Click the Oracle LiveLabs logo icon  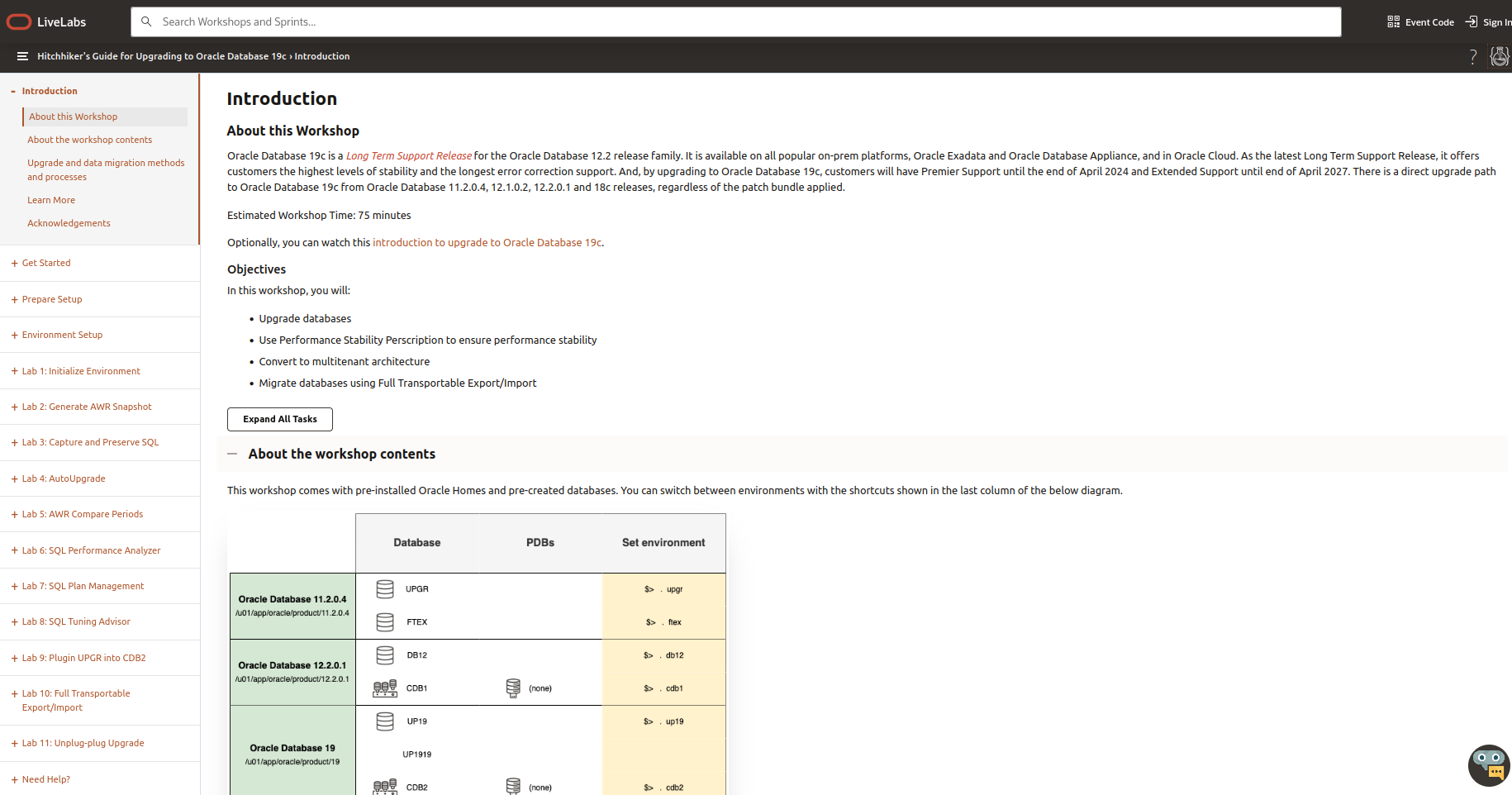pyautogui.click(x=18, y=22)
